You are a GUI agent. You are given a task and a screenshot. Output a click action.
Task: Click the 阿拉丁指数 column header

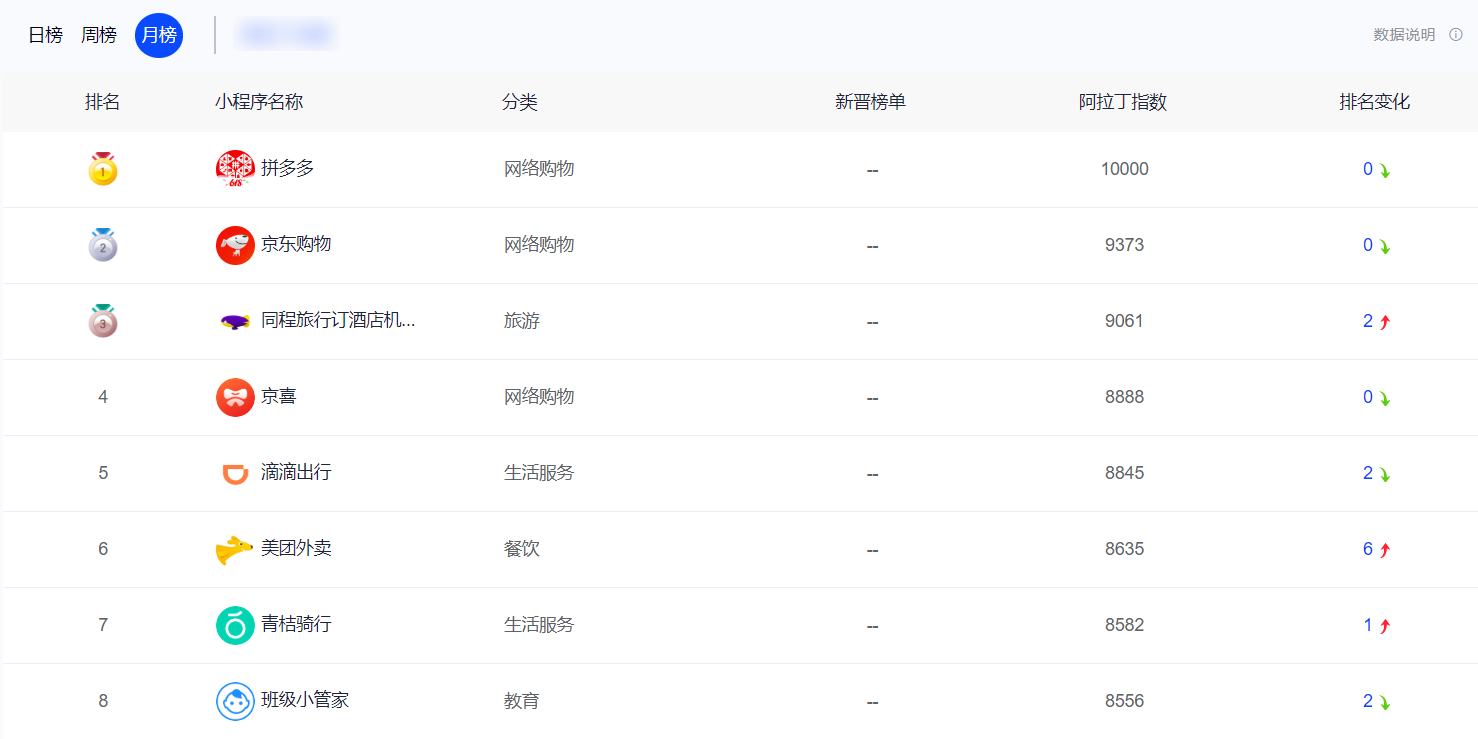(1123, 102)
